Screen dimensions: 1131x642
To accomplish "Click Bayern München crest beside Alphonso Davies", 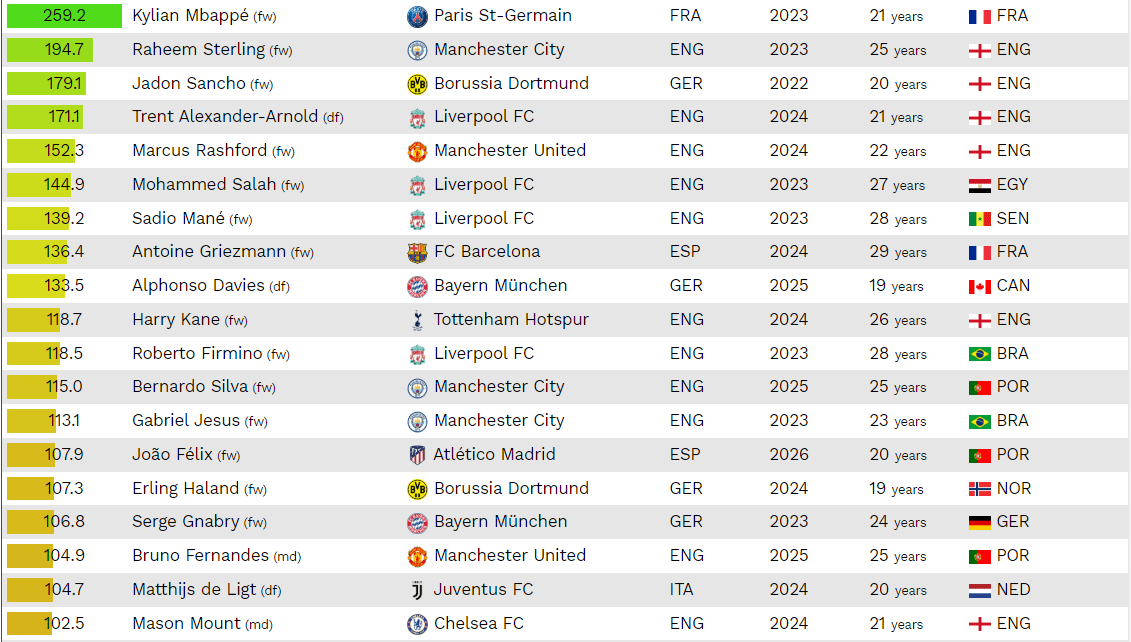I will 417,286.
